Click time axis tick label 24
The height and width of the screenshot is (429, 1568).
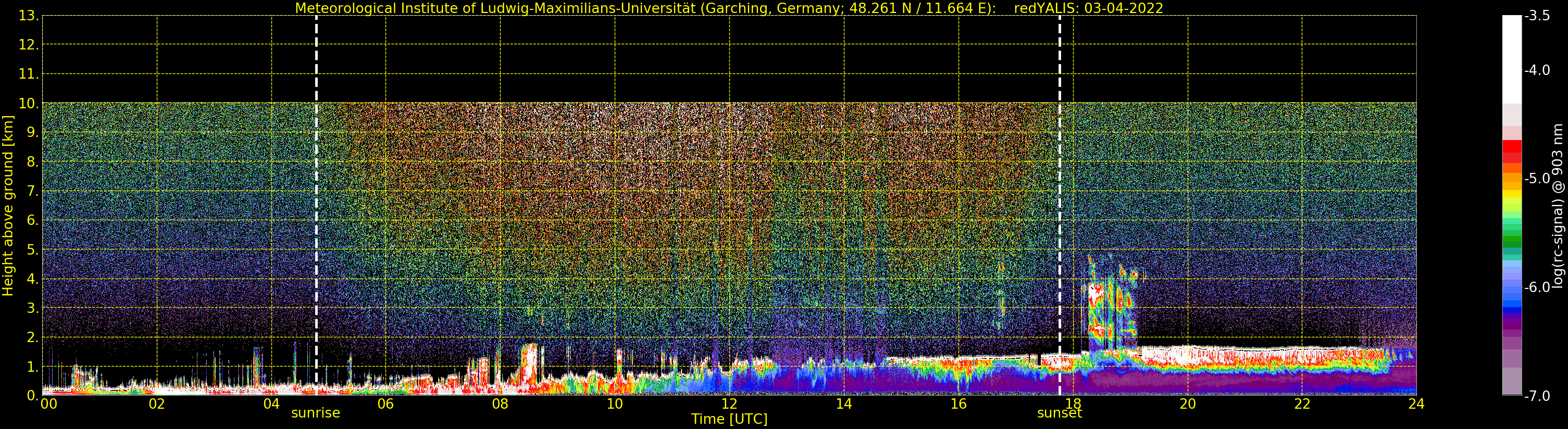1416,403
